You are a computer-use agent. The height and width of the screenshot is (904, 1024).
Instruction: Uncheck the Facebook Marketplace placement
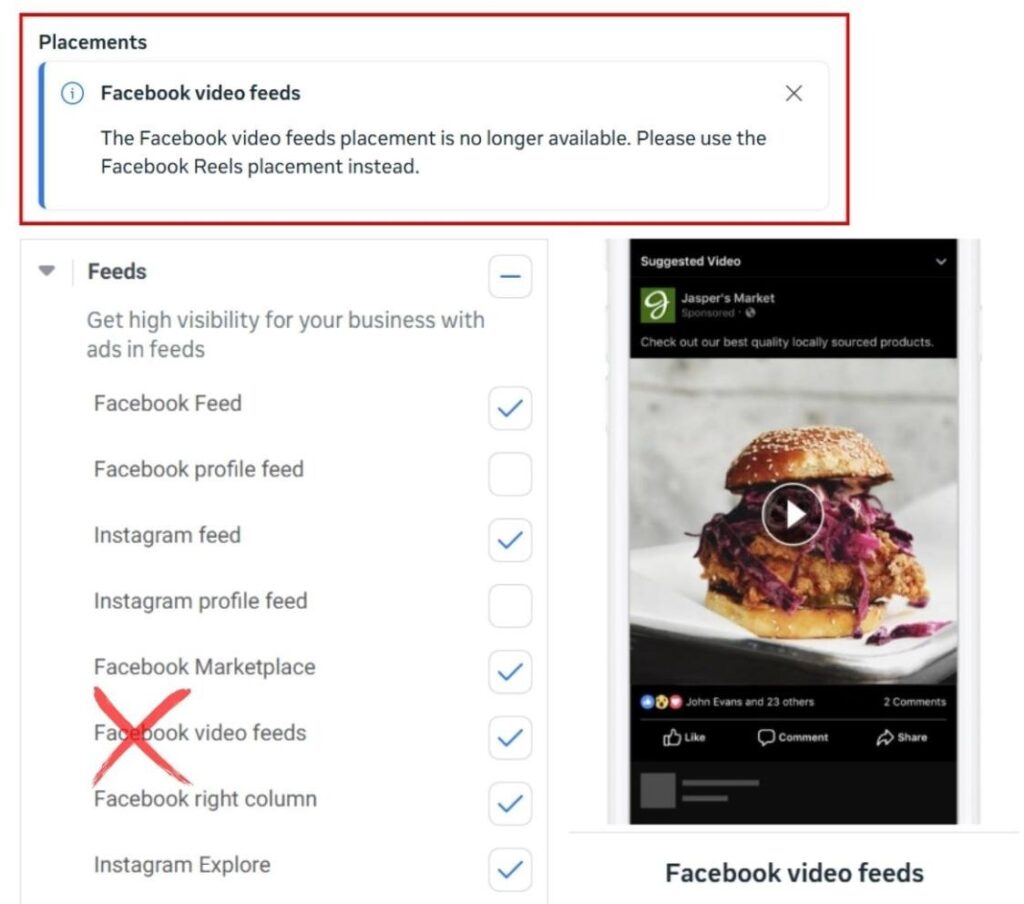coord(510,672)
